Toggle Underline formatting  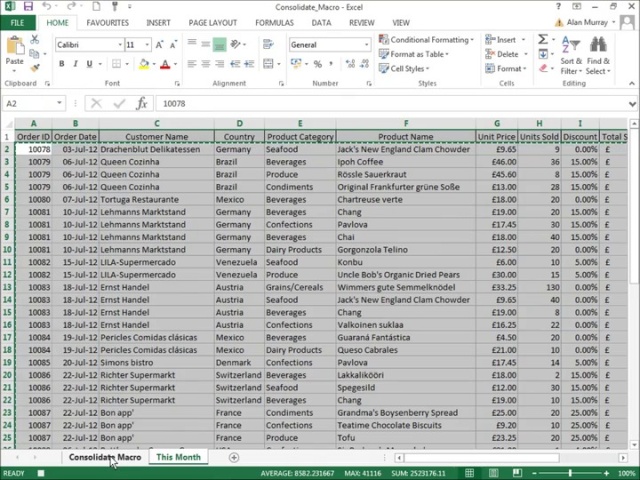coord(89,64)
